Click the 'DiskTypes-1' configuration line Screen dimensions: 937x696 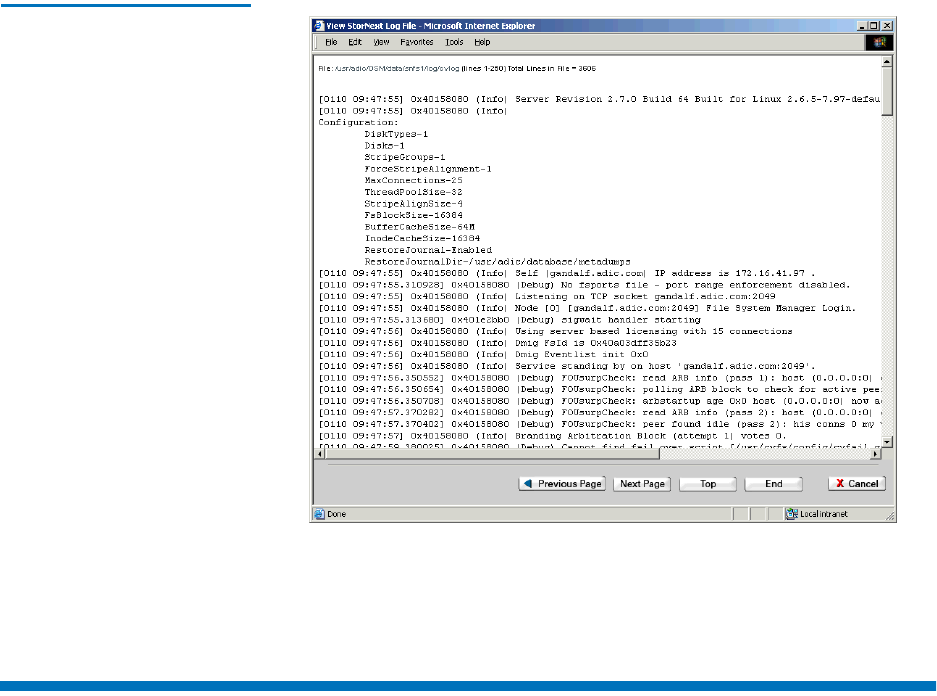pos(396,134)
